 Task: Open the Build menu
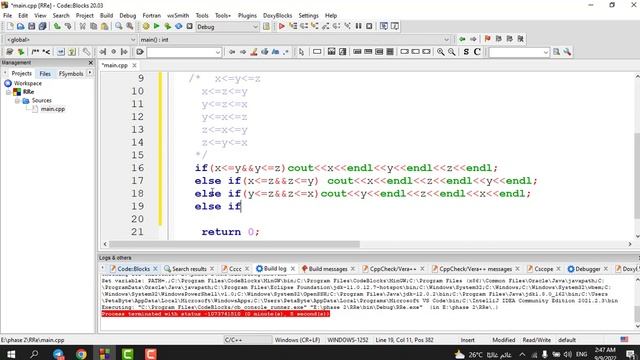coord(106,16)
